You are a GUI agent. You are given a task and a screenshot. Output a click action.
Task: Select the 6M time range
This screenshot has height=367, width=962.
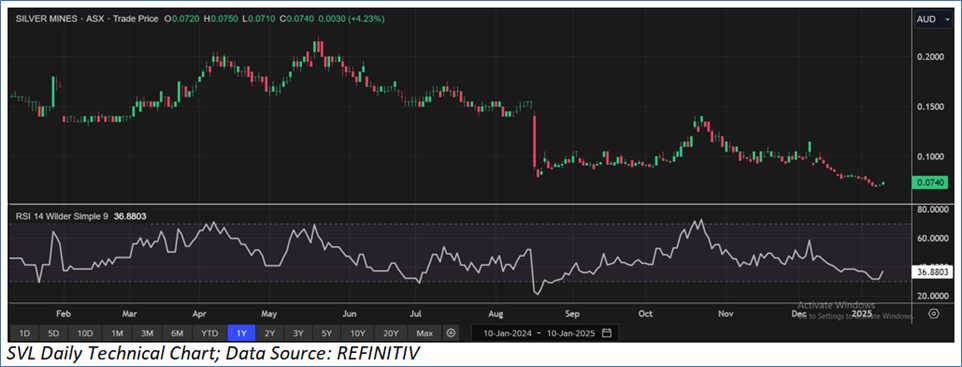[178, 333]
